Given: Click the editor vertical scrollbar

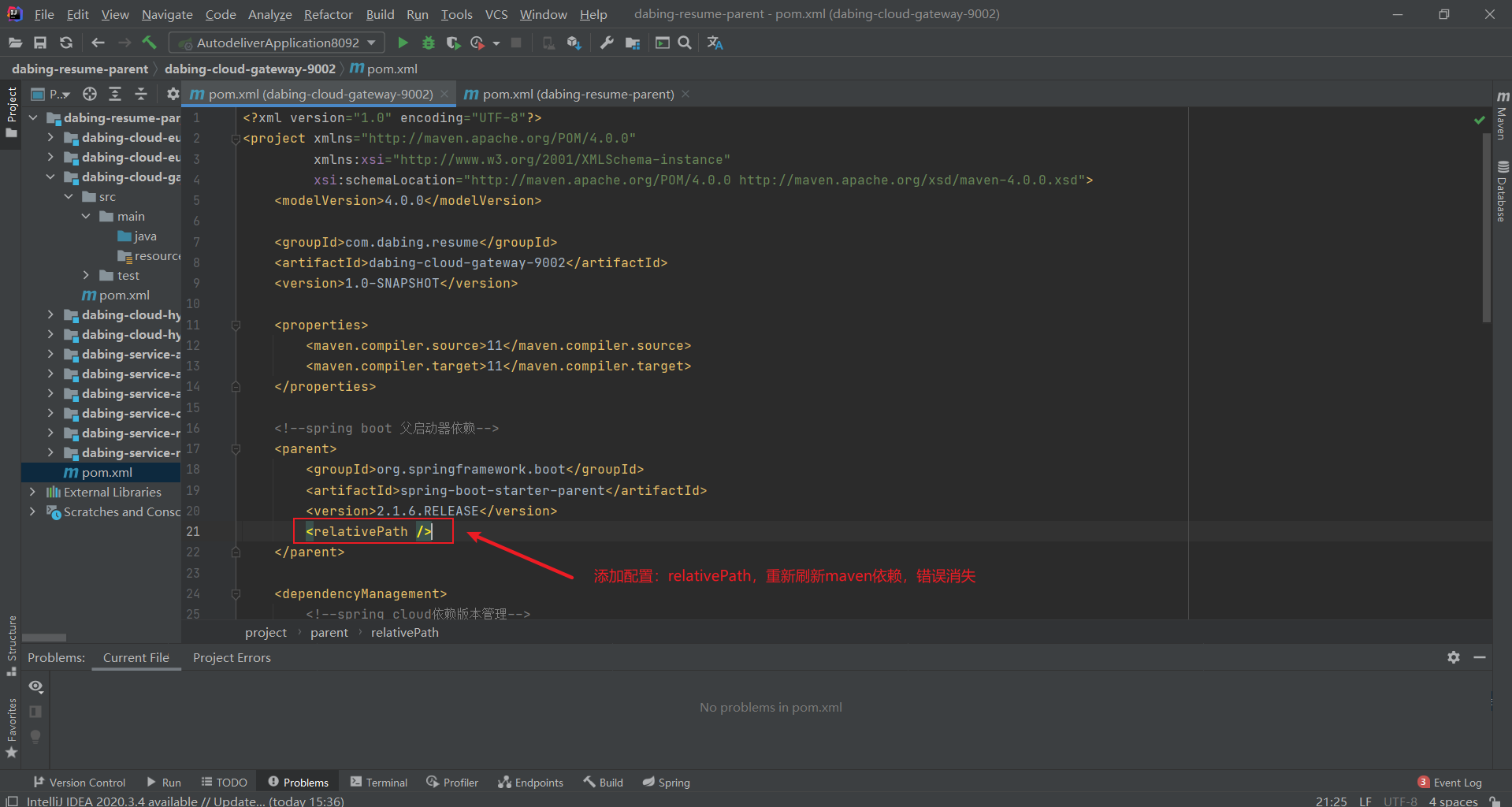Looking at the screenshot, I should (x=1486, y=363).
